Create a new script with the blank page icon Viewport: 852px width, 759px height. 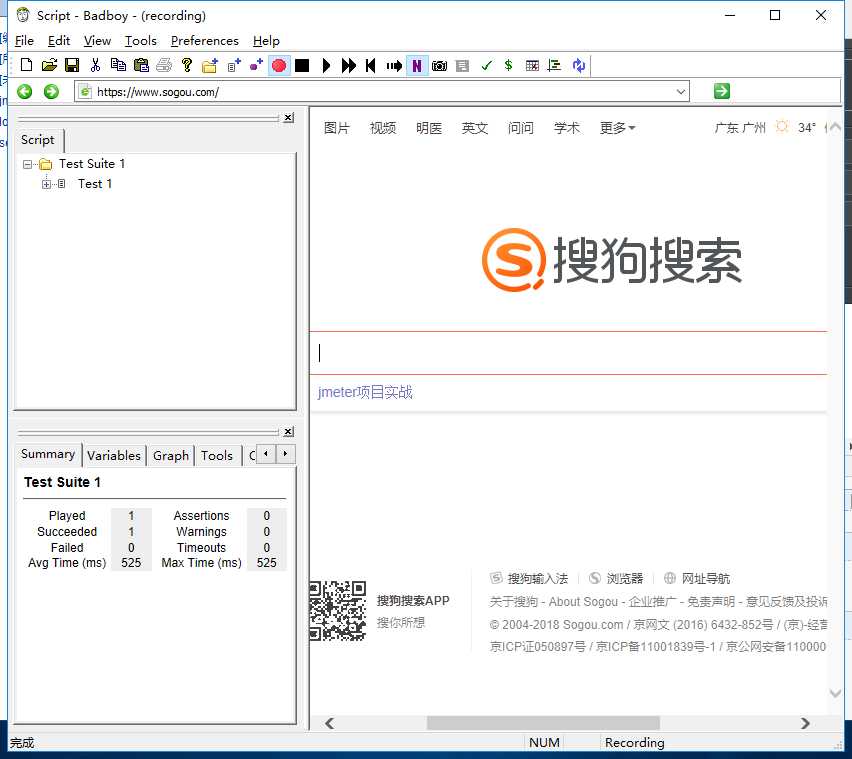(x=26, y=65)
